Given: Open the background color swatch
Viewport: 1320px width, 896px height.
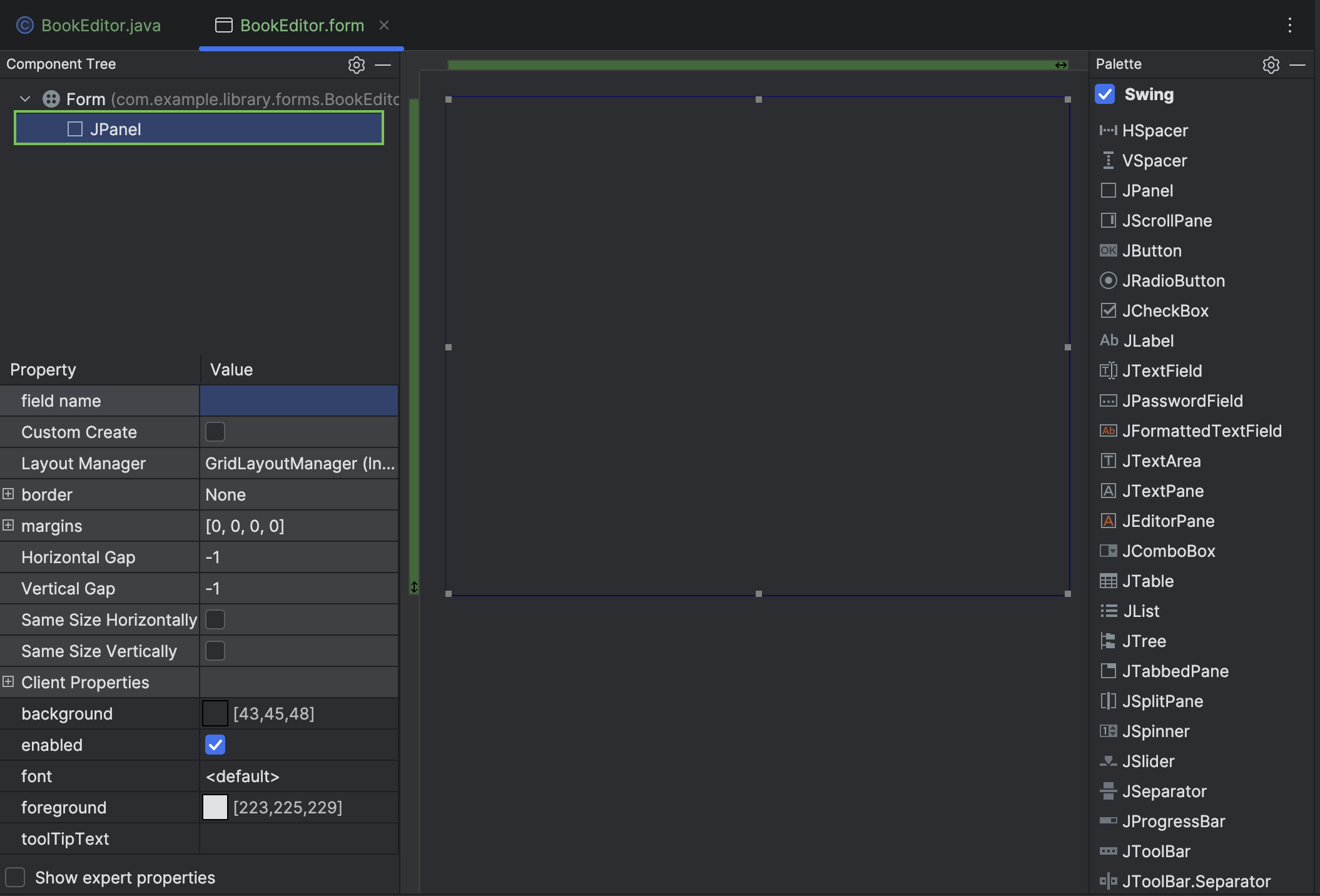Looking at the screenshot, I should point(215,713).
